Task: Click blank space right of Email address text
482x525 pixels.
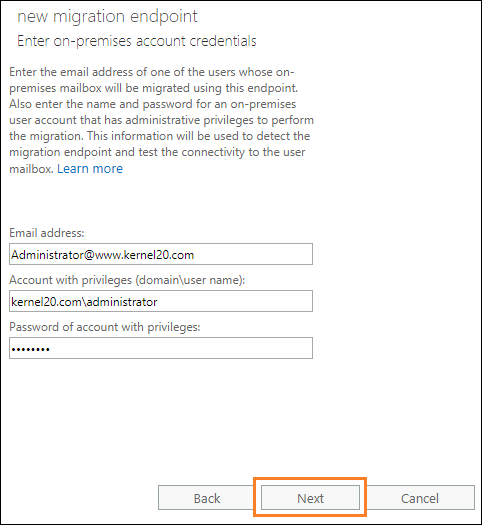Action: 253,254
